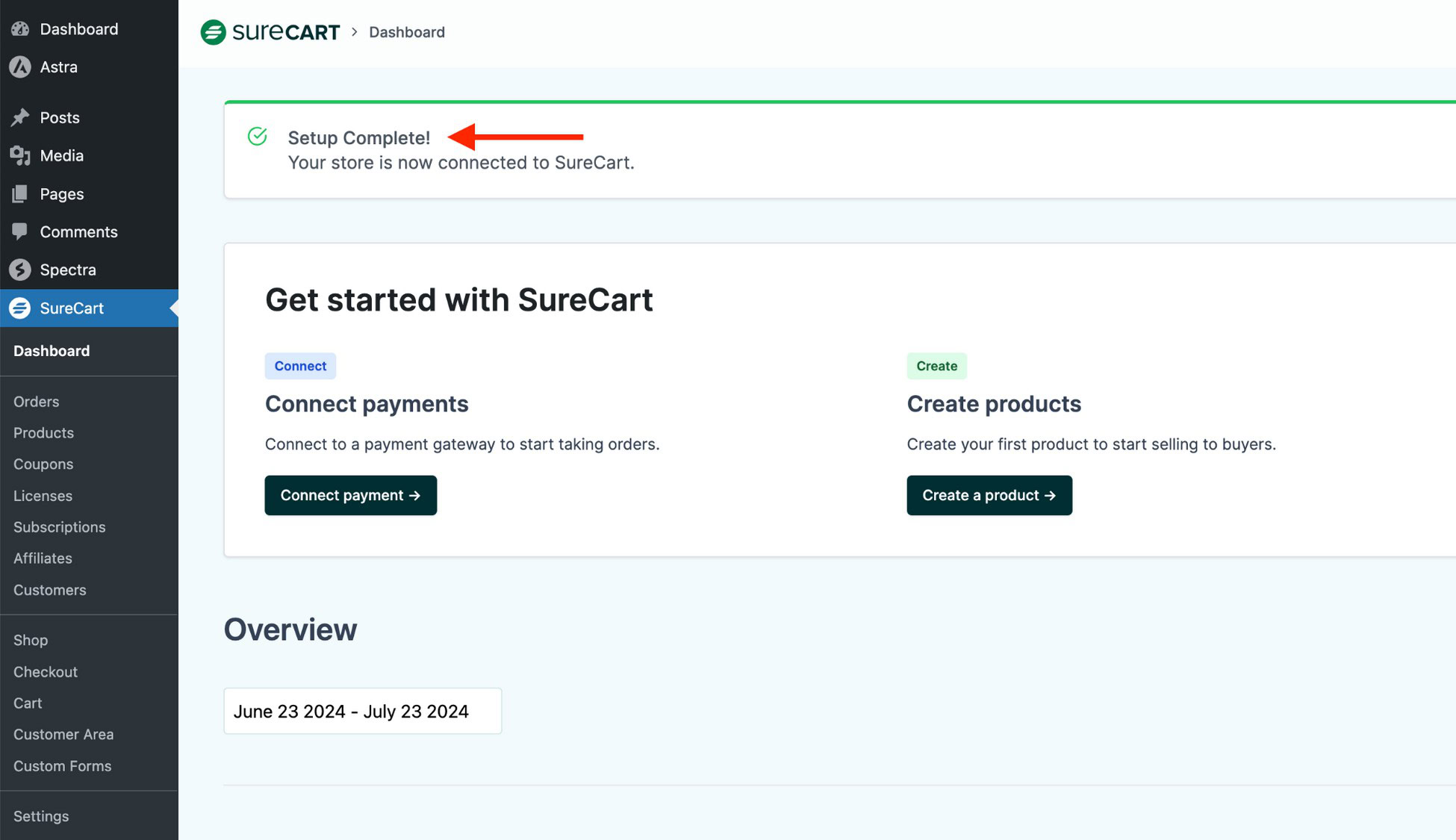Open the Licenses submenu
The height and width of the screenshot is (840, 1456).
tap(43, 496)
